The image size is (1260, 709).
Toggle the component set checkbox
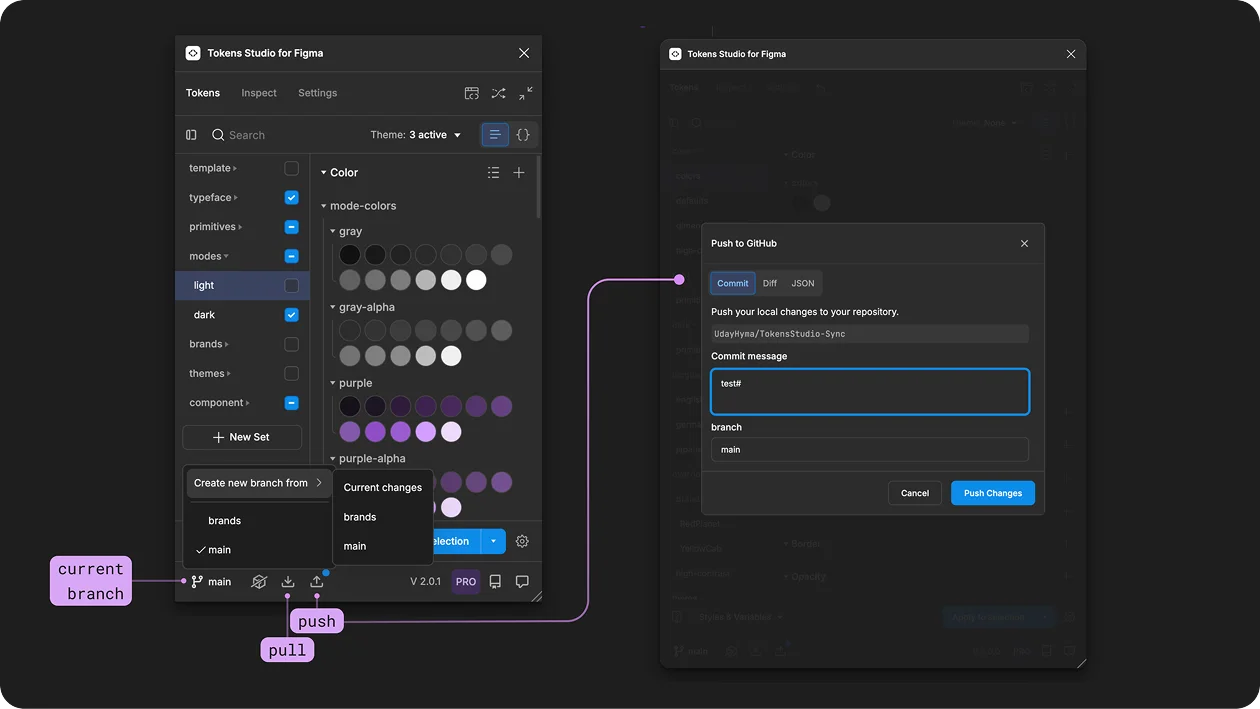292,403
